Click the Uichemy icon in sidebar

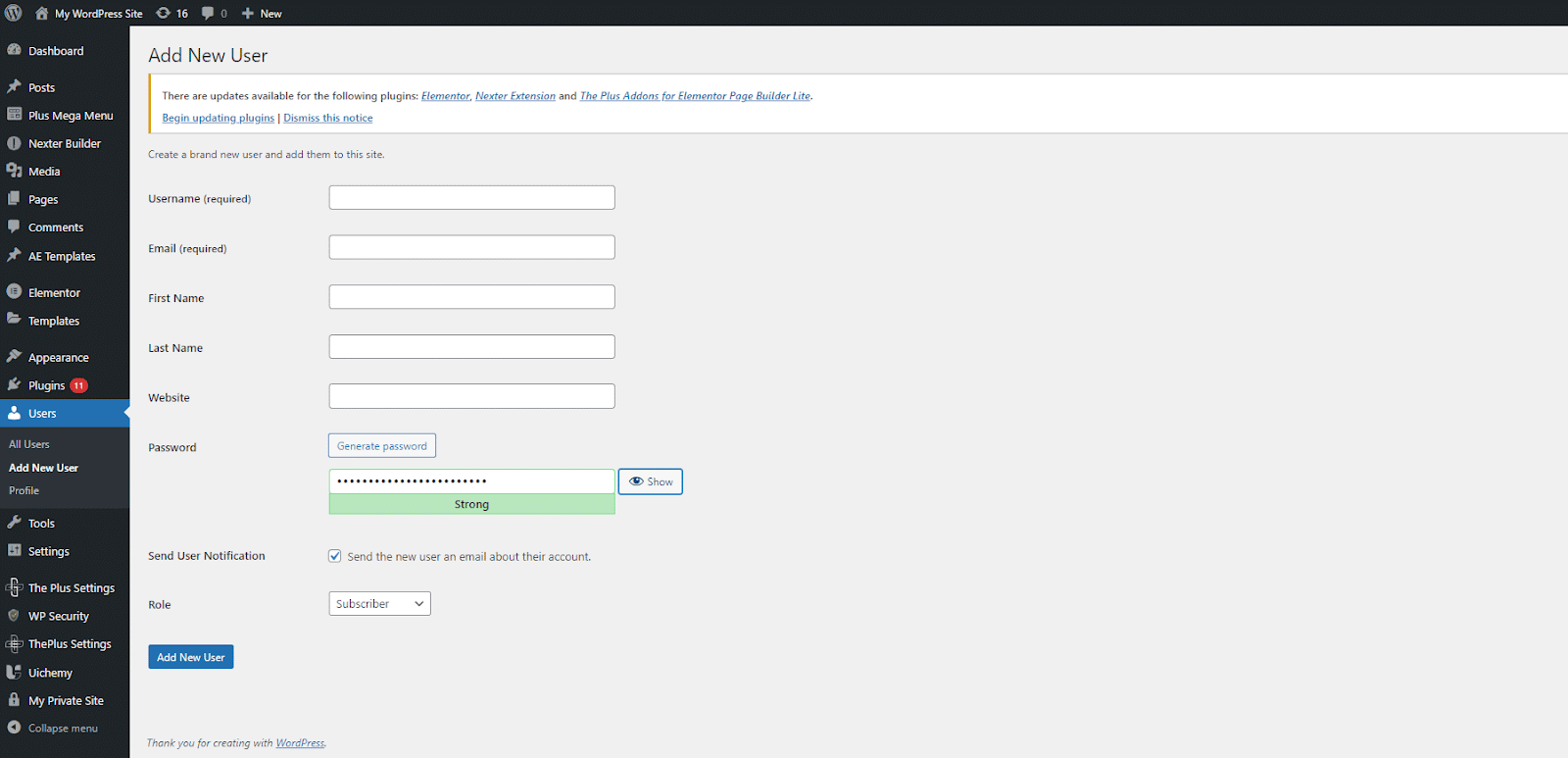[14, 673]
